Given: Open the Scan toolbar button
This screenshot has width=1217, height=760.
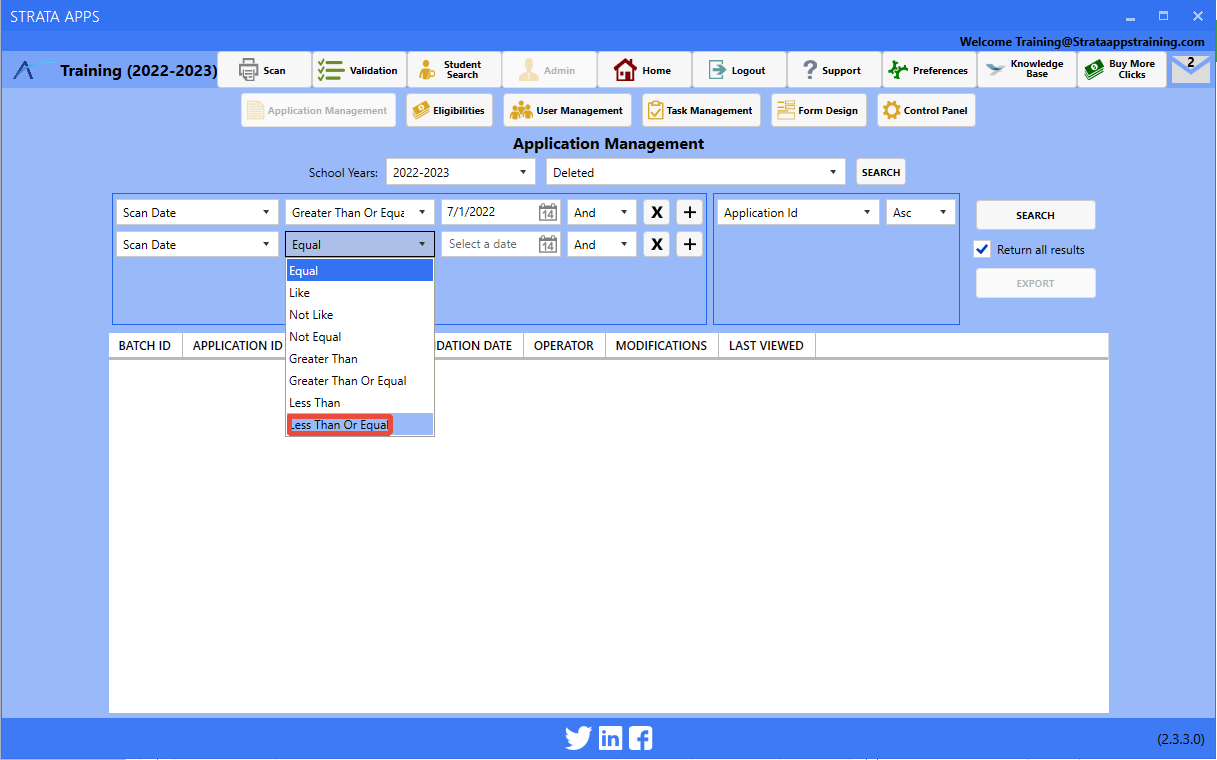Looking at the screenshot, I should coord(264,70).
